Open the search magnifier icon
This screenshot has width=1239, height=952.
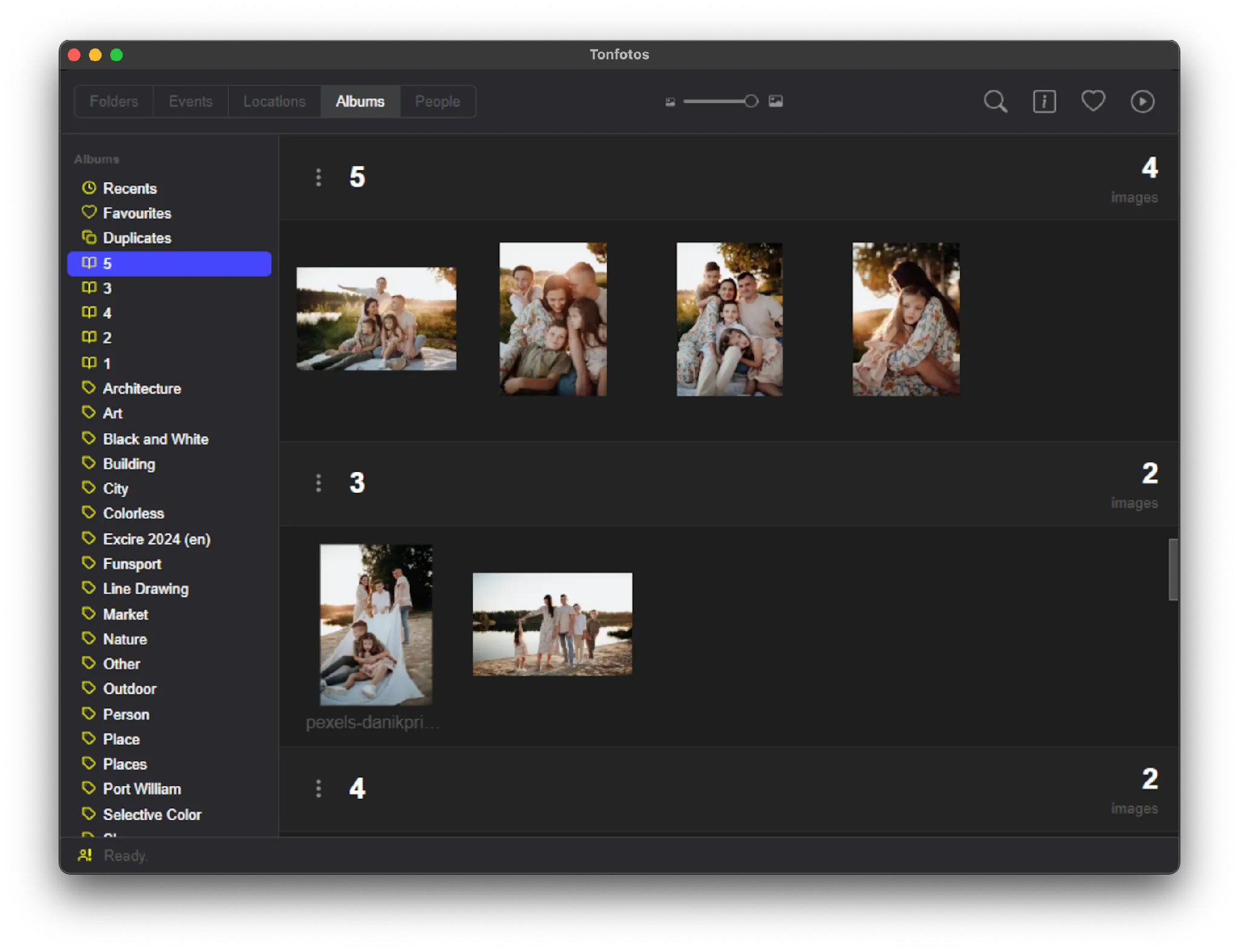(995, 102)
